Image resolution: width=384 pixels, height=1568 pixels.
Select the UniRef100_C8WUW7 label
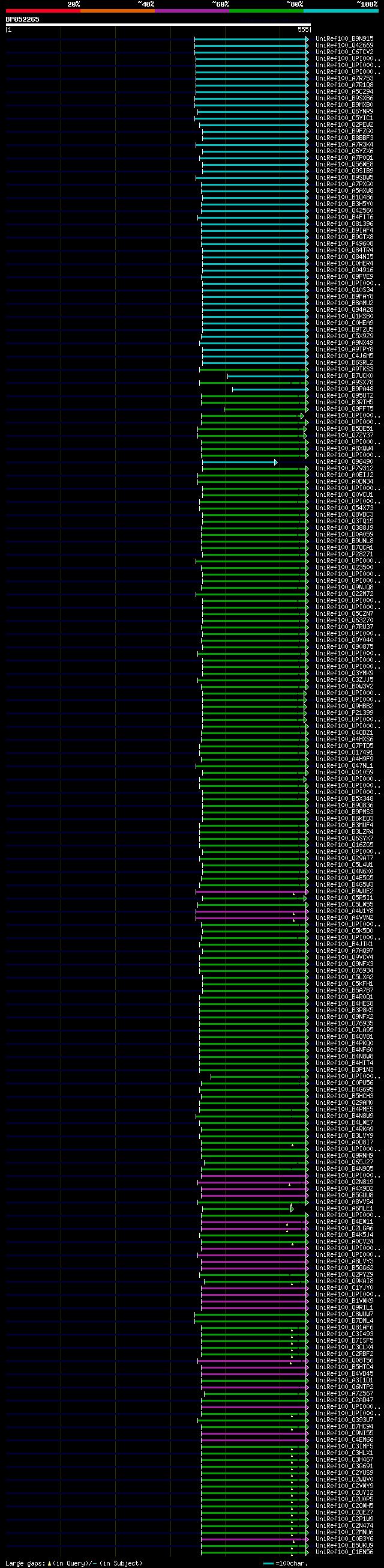tap(344, 1314)
